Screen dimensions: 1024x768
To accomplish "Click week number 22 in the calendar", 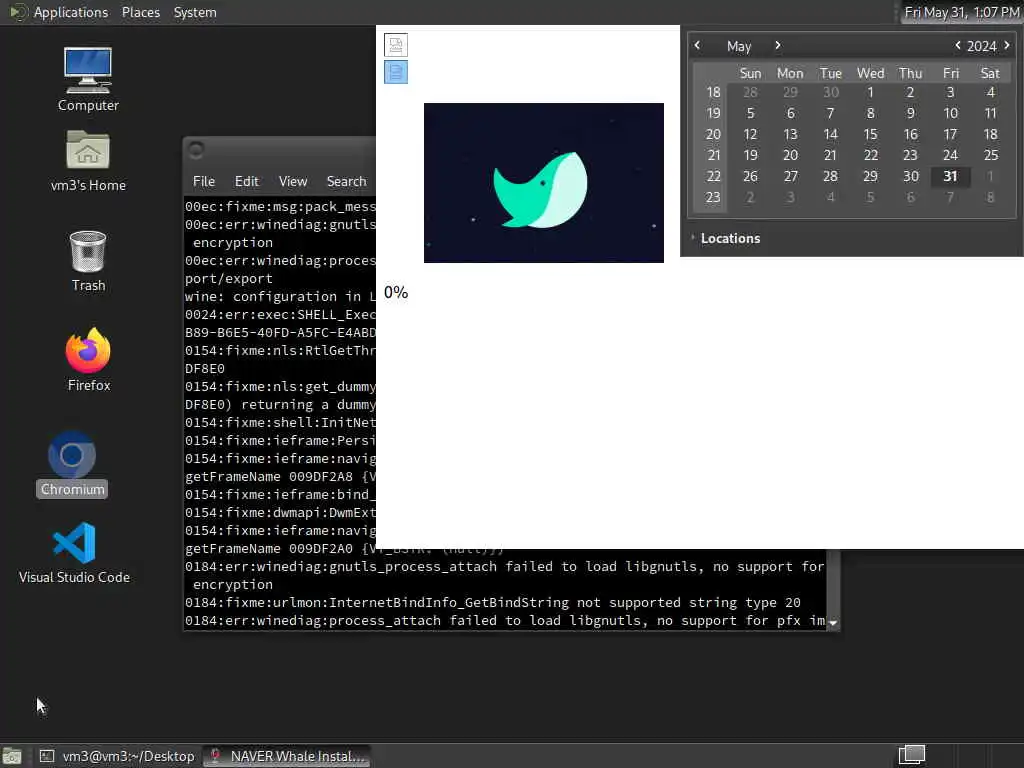I will click(x=713, y=176).
